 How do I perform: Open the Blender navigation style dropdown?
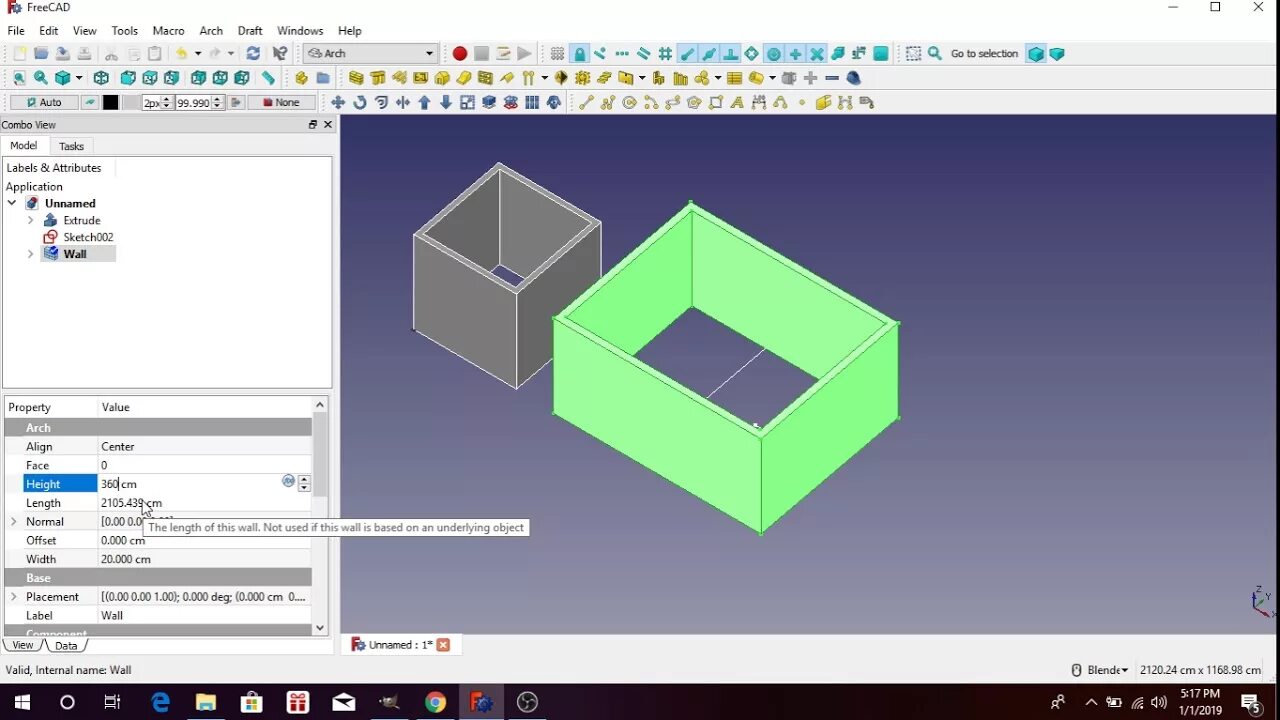tap(1108, 670)
